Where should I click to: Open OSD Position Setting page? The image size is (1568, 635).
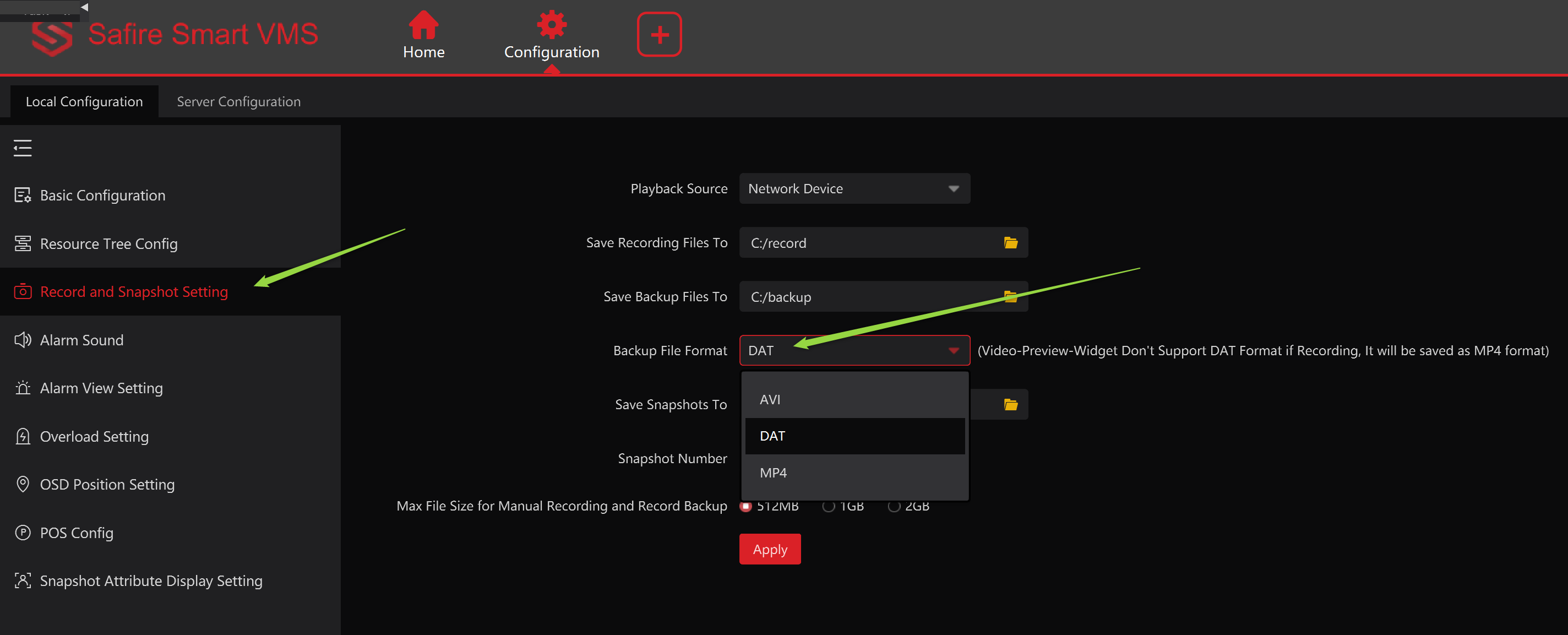[171, 484]
